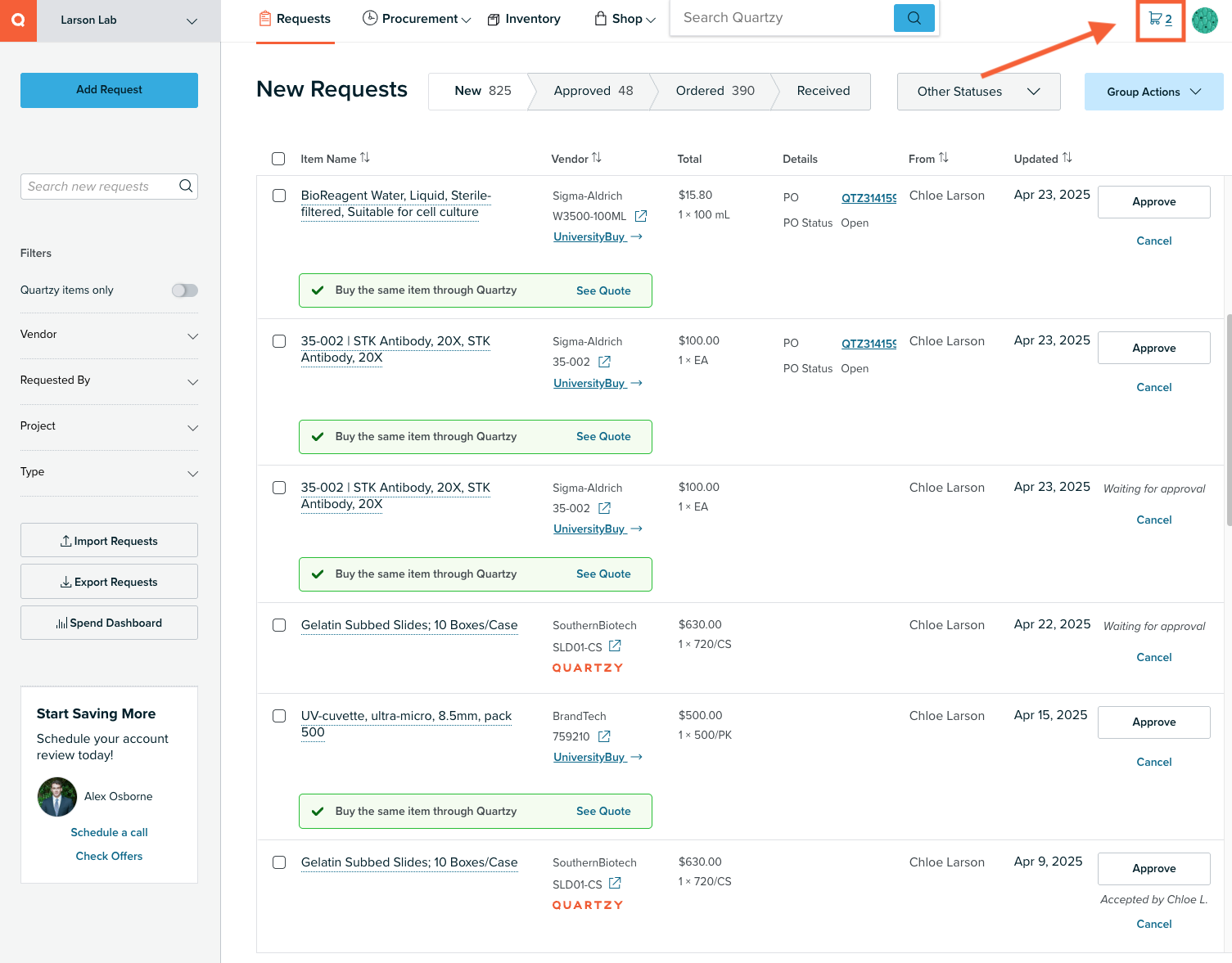Toggle the select-all header checkbox
Image resolution: width=1232 pixels, height=963 pixels.
click(x=278, y=159)
